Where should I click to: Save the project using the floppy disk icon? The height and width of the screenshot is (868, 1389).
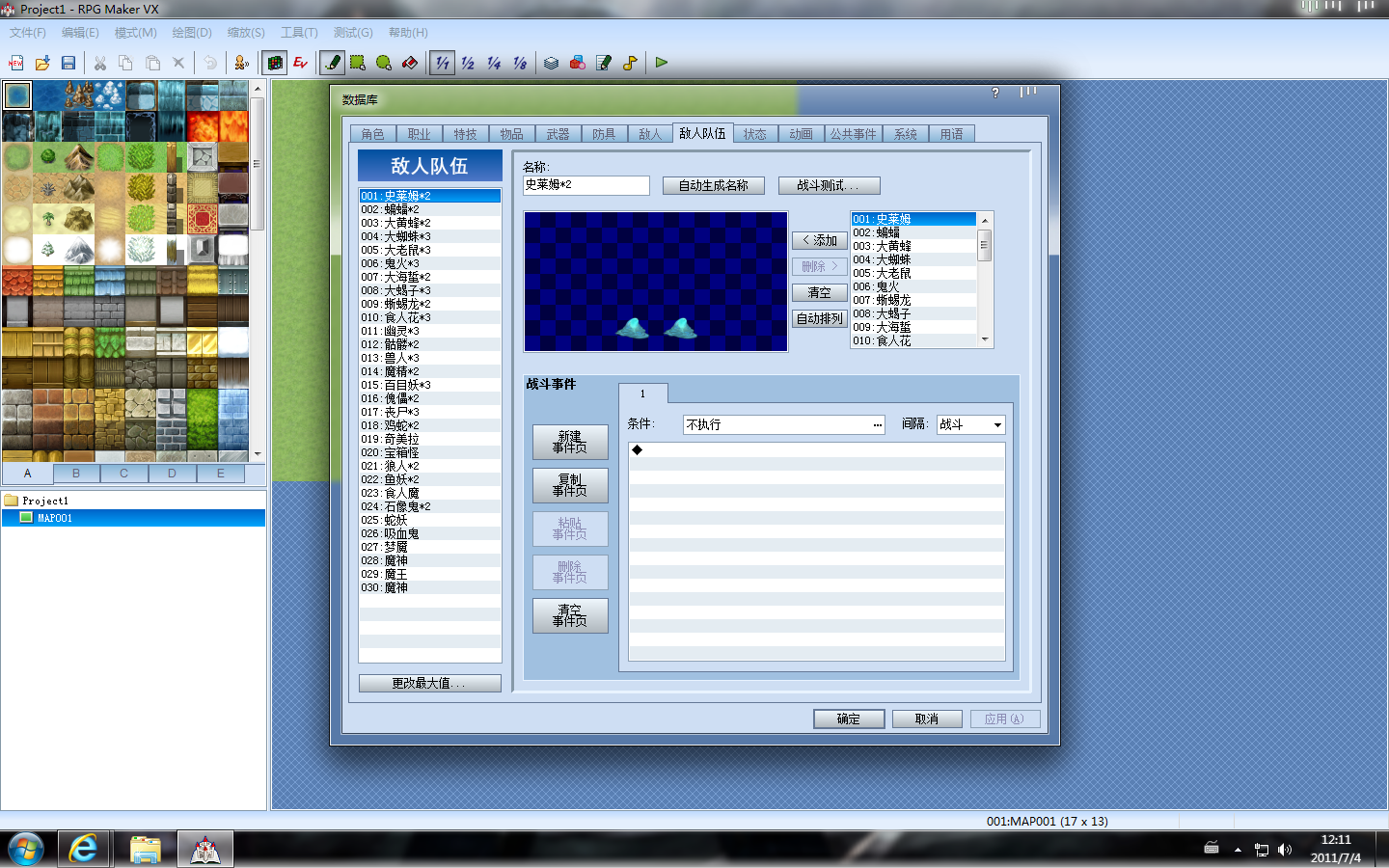point(68,63)
